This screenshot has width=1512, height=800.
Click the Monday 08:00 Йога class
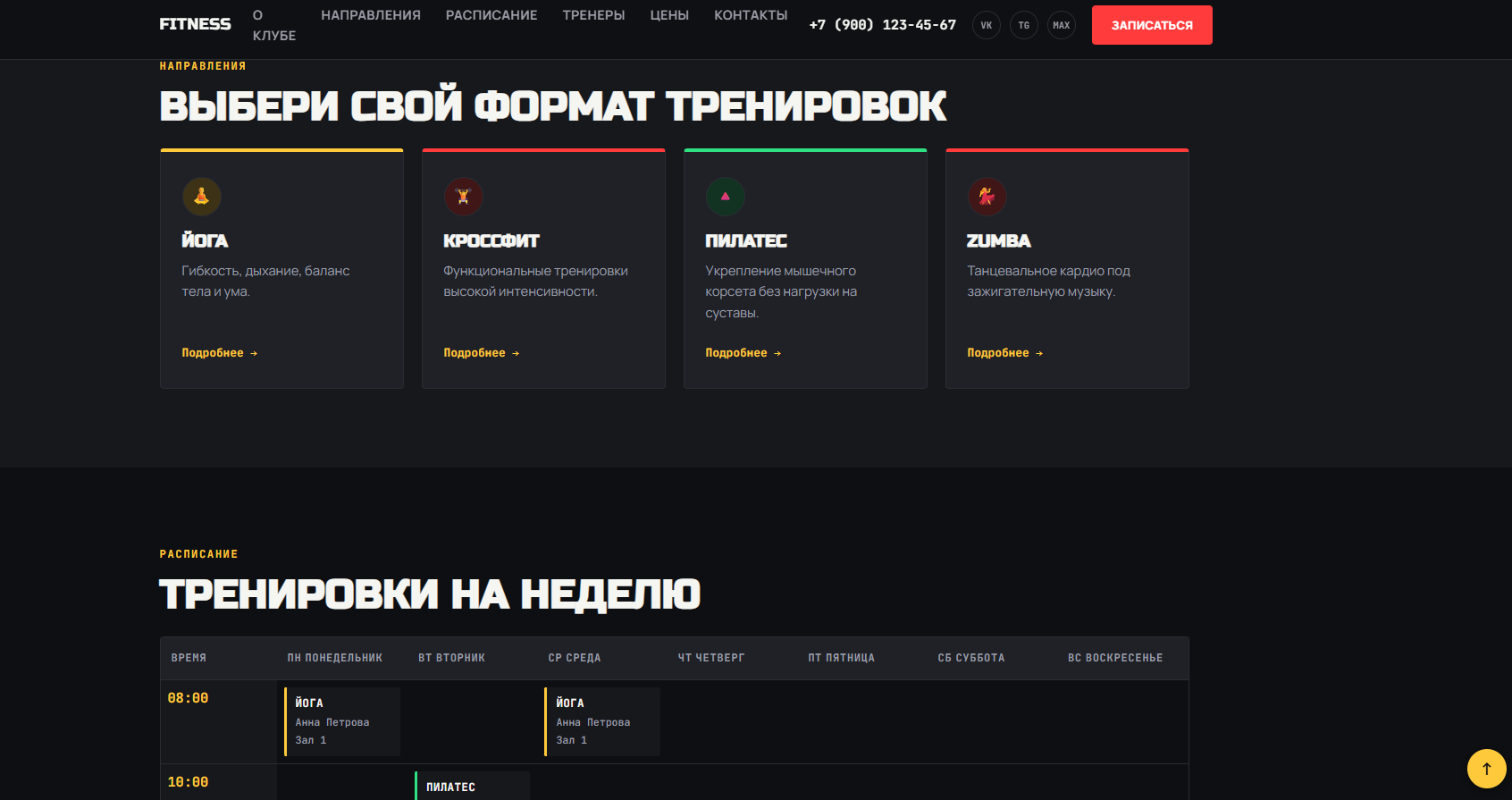(x=342, y=721)
